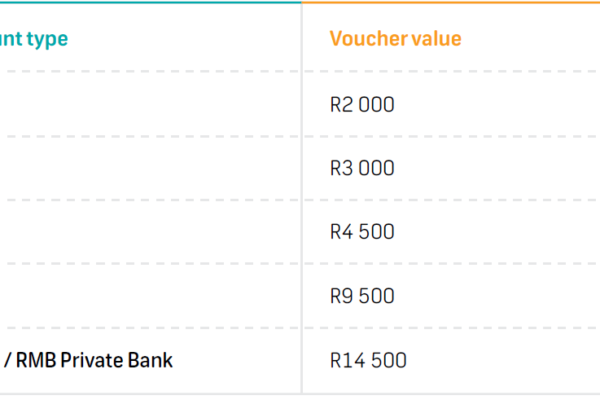Click the dashed divider below R9 500
The height and width of the screenshot is (400, 600).
pyautogui.click(x=450, y=328)
